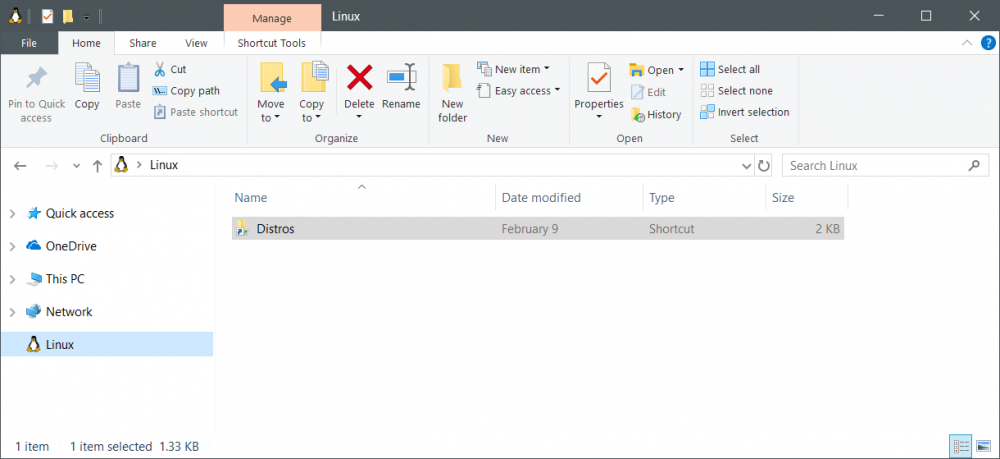Click Paste shortcut in the ribbon
The image size is (1000, 459).
click(196, 112)
